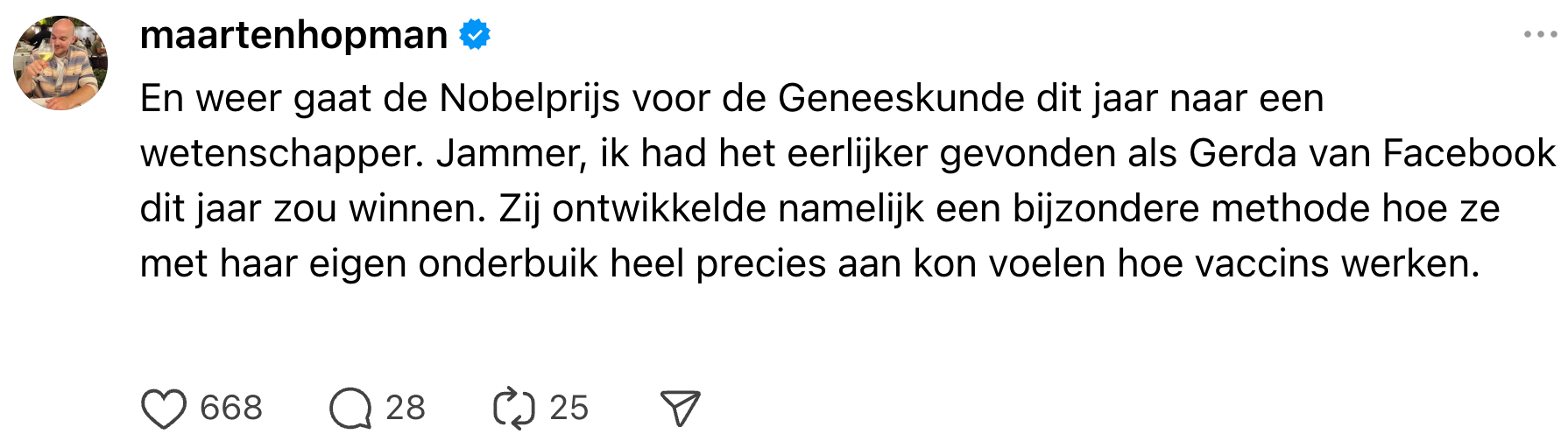
Task: Like the post with the heart icon
Action: [163, 409]
